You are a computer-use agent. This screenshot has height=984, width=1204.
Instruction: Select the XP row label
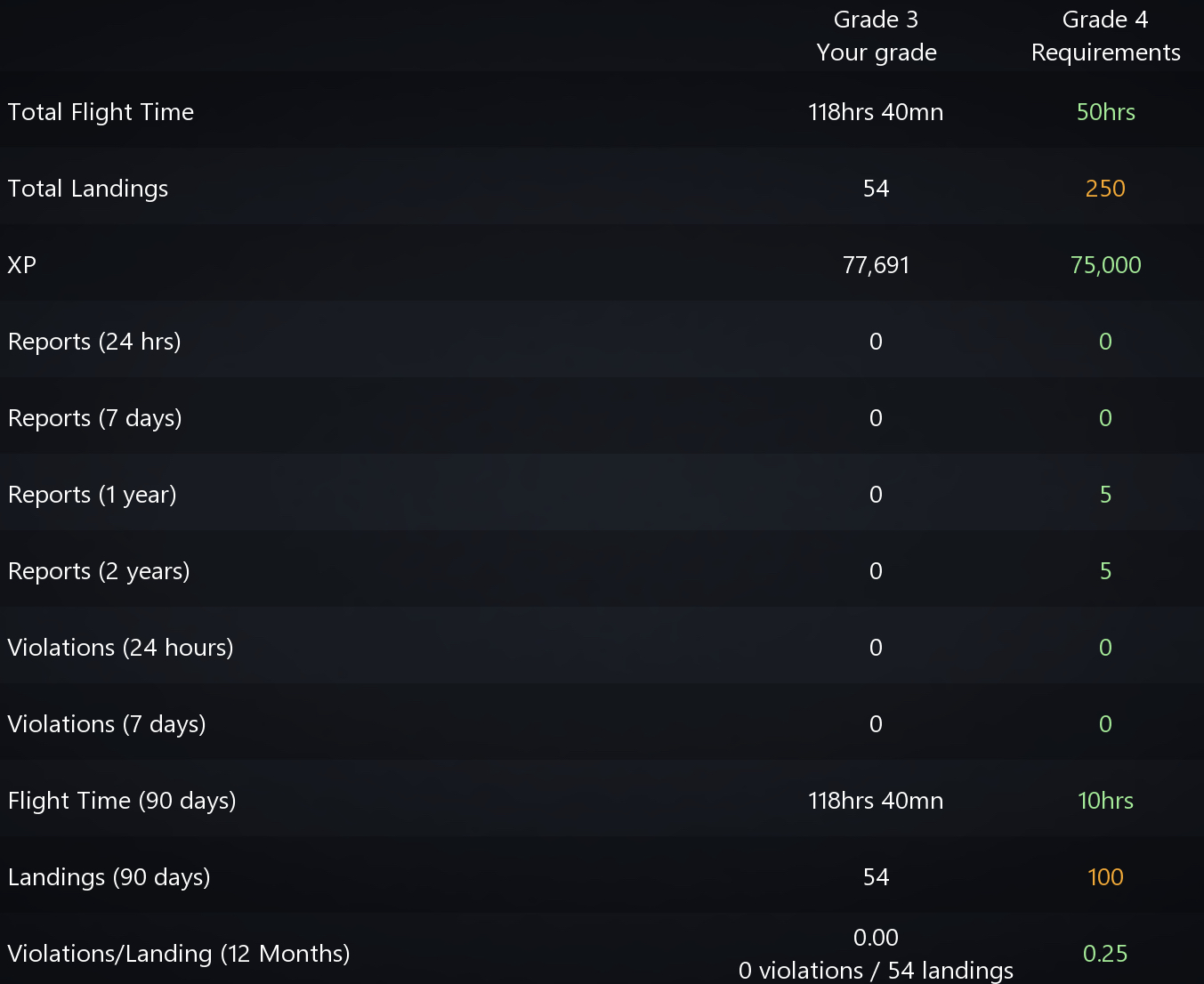(22, 265)
